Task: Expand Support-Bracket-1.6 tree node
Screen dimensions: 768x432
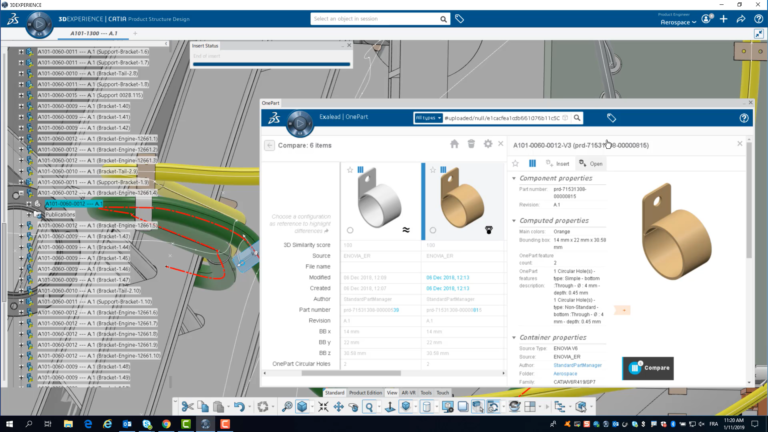Action: point(21,51)
